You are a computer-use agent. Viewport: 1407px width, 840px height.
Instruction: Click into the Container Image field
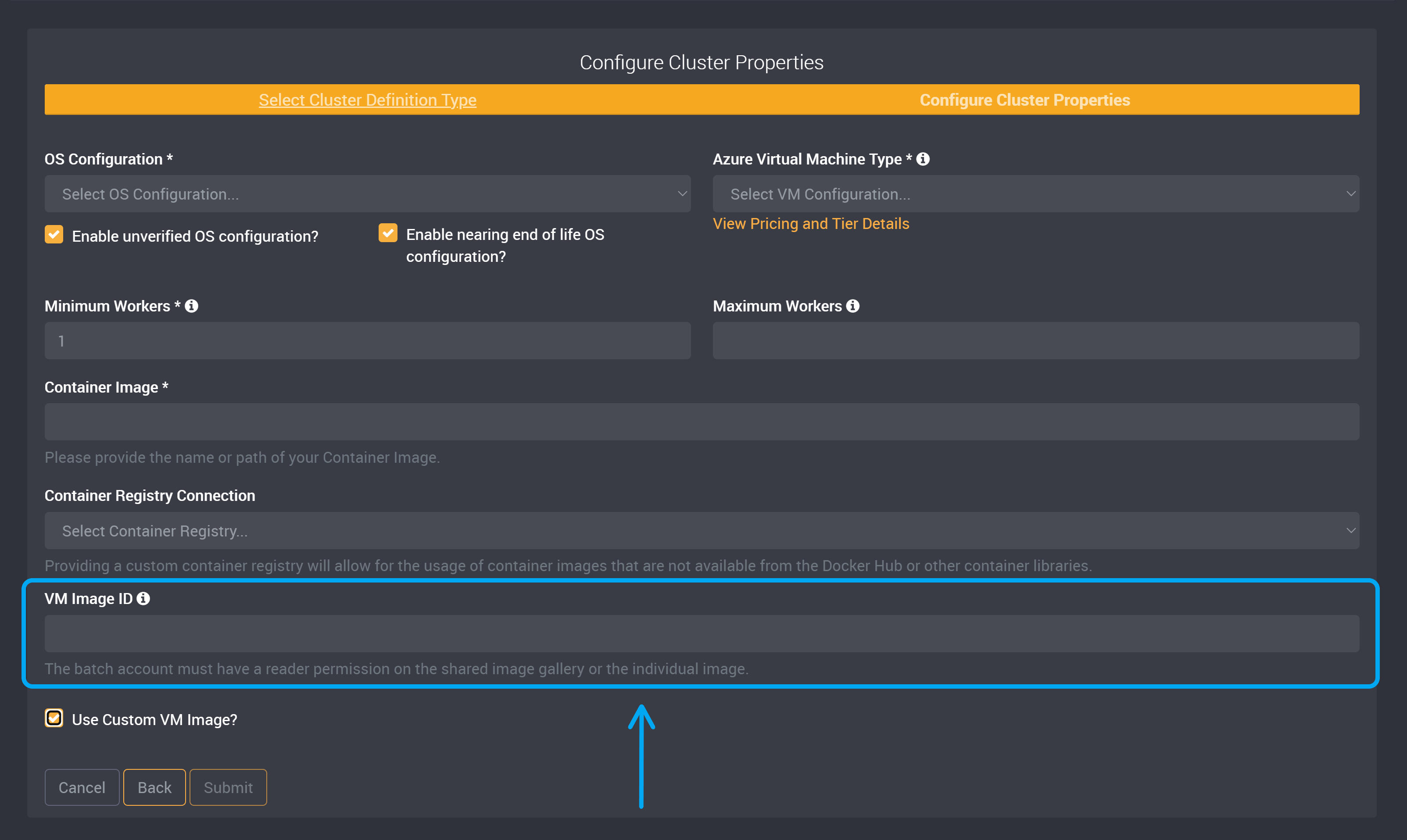702,422
